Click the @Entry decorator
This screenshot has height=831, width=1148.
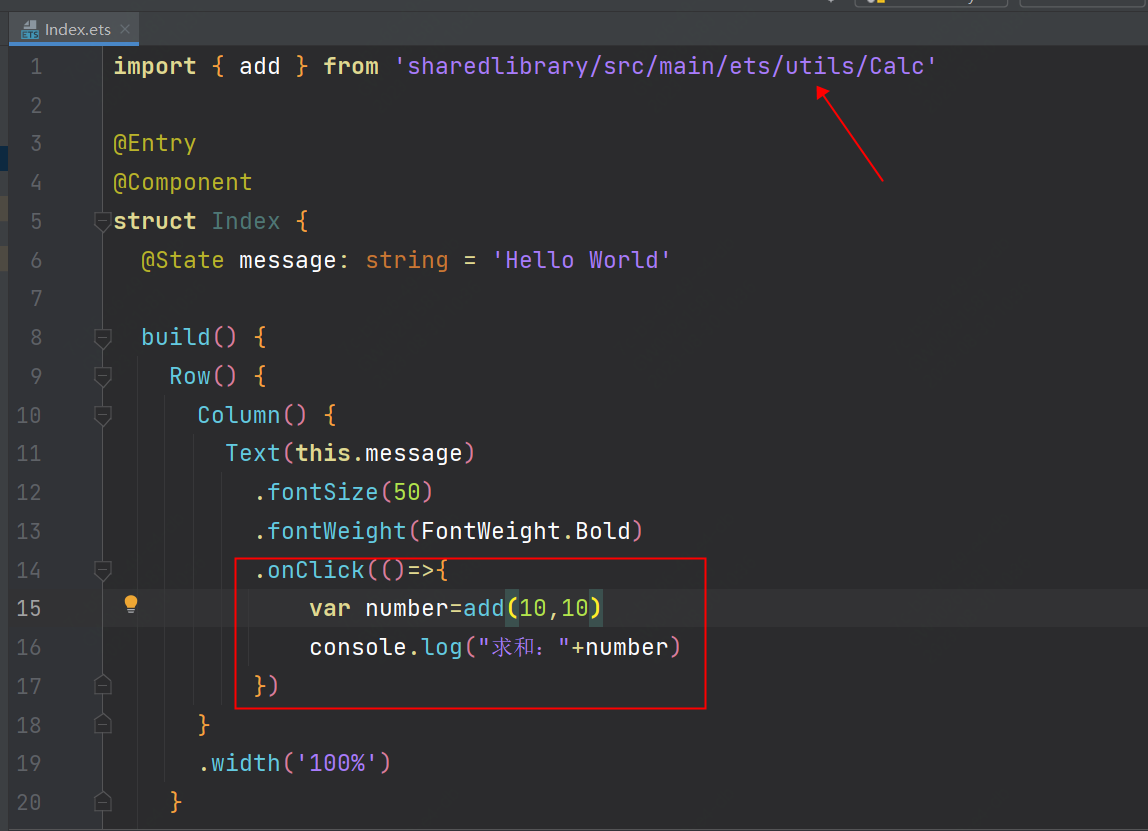[x=154, y=144]
